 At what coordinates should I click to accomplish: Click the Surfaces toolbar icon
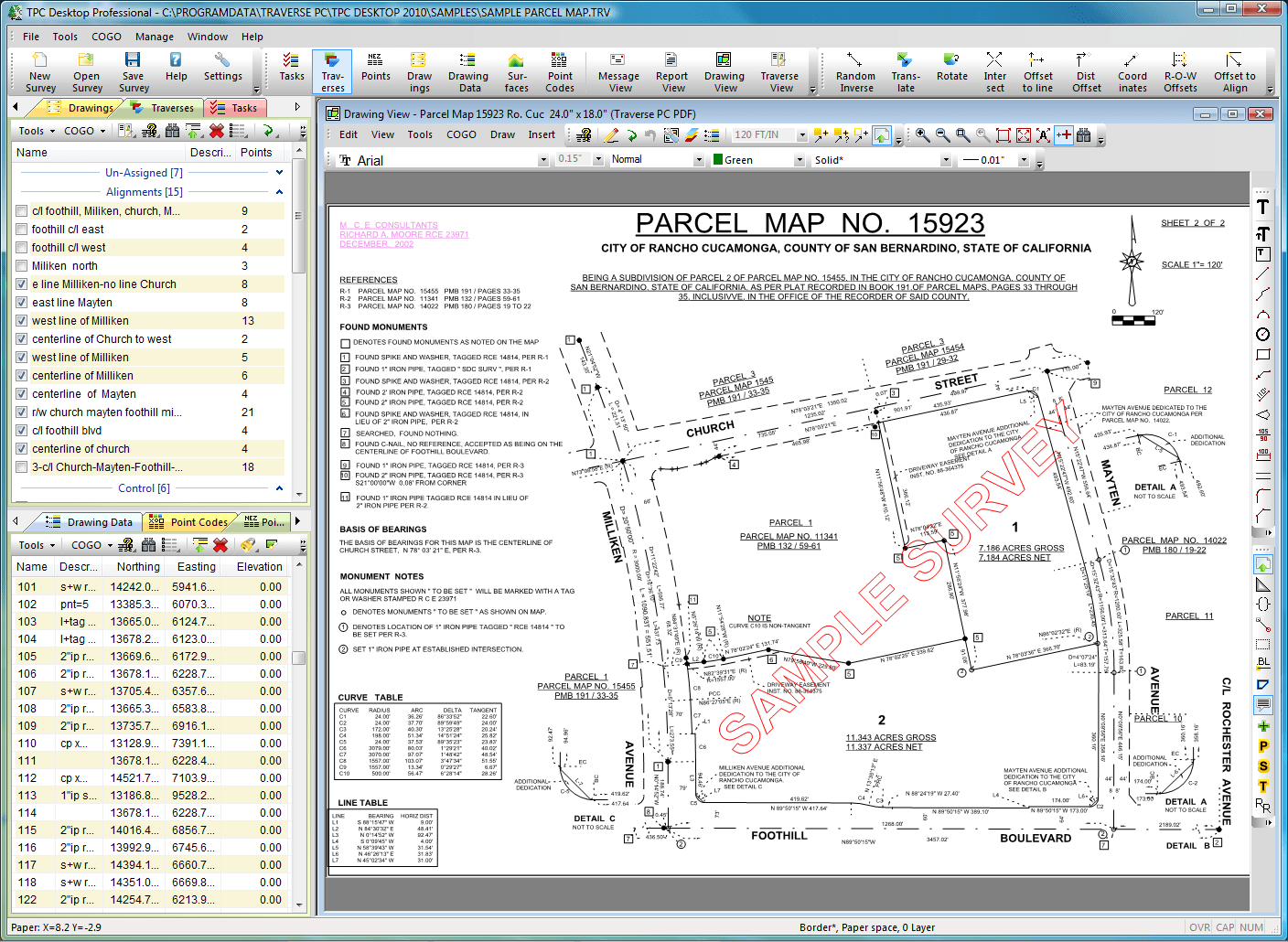pyautogui.click(x=516, y=72)
